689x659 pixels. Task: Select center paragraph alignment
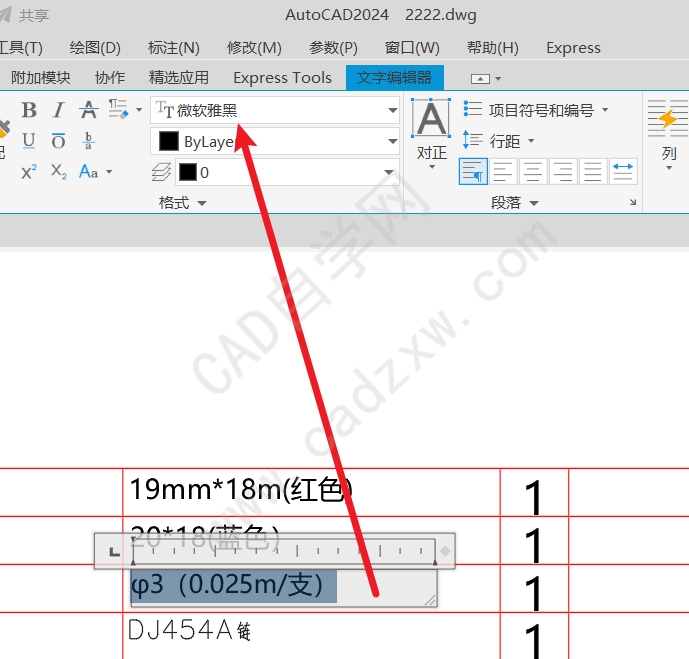pos(533,171)
